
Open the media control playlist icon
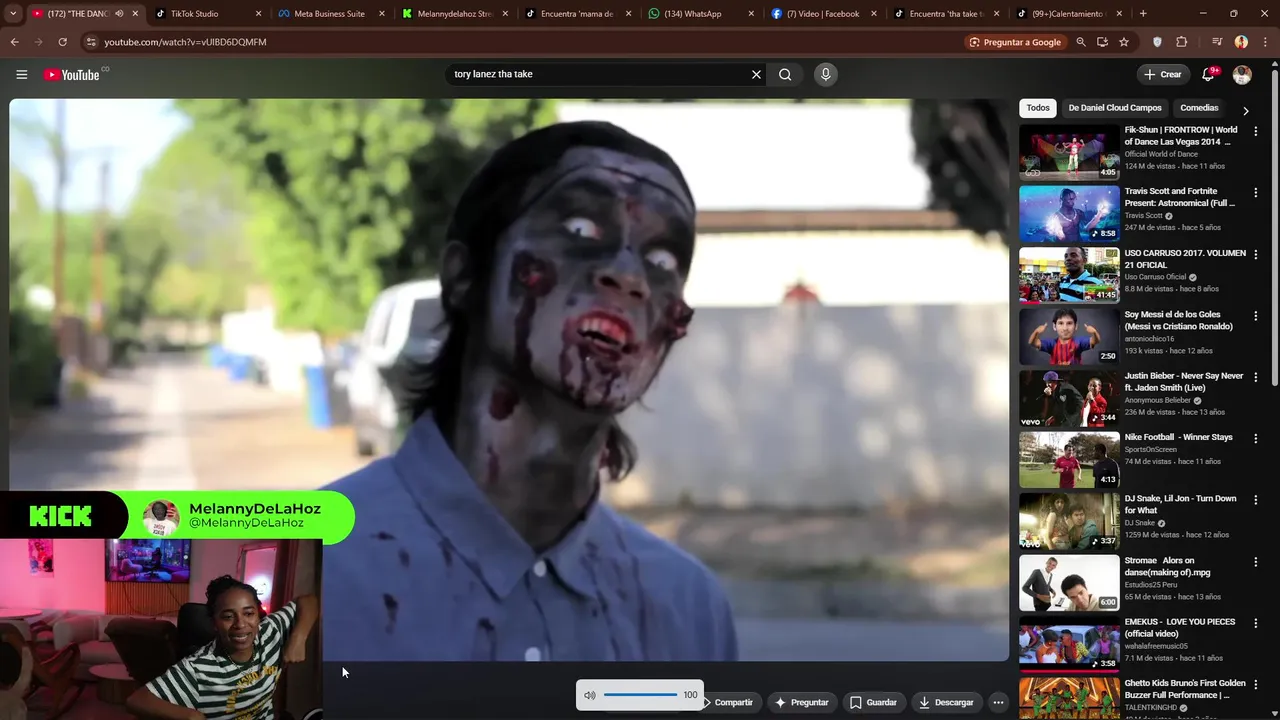tap(1216, 42)
